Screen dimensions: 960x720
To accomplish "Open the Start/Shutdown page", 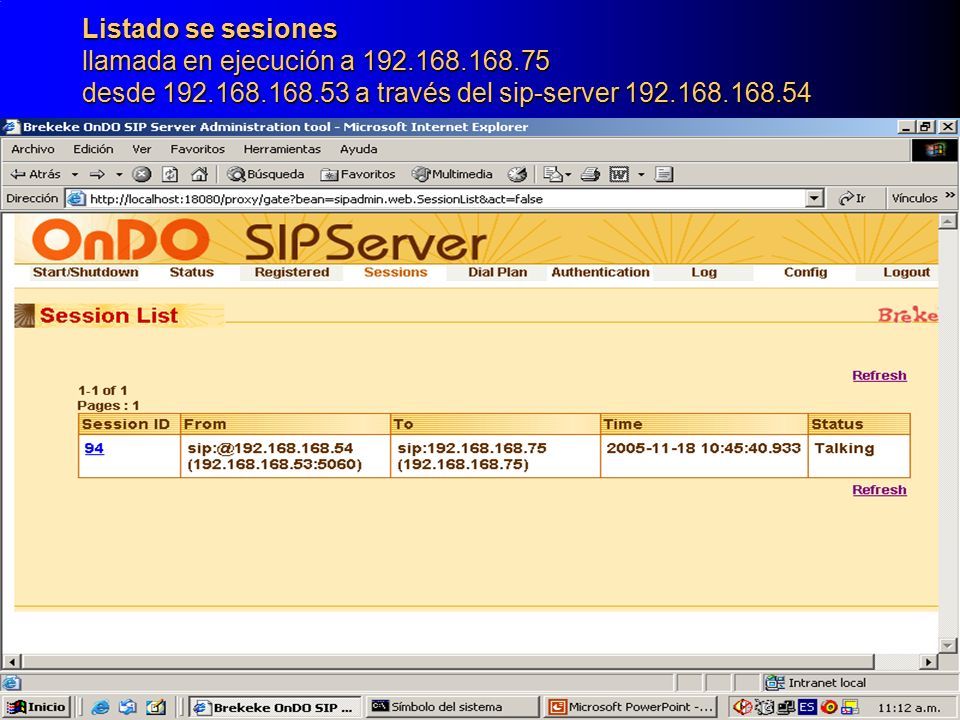I will pyautogui.click(x=85, y=272).
